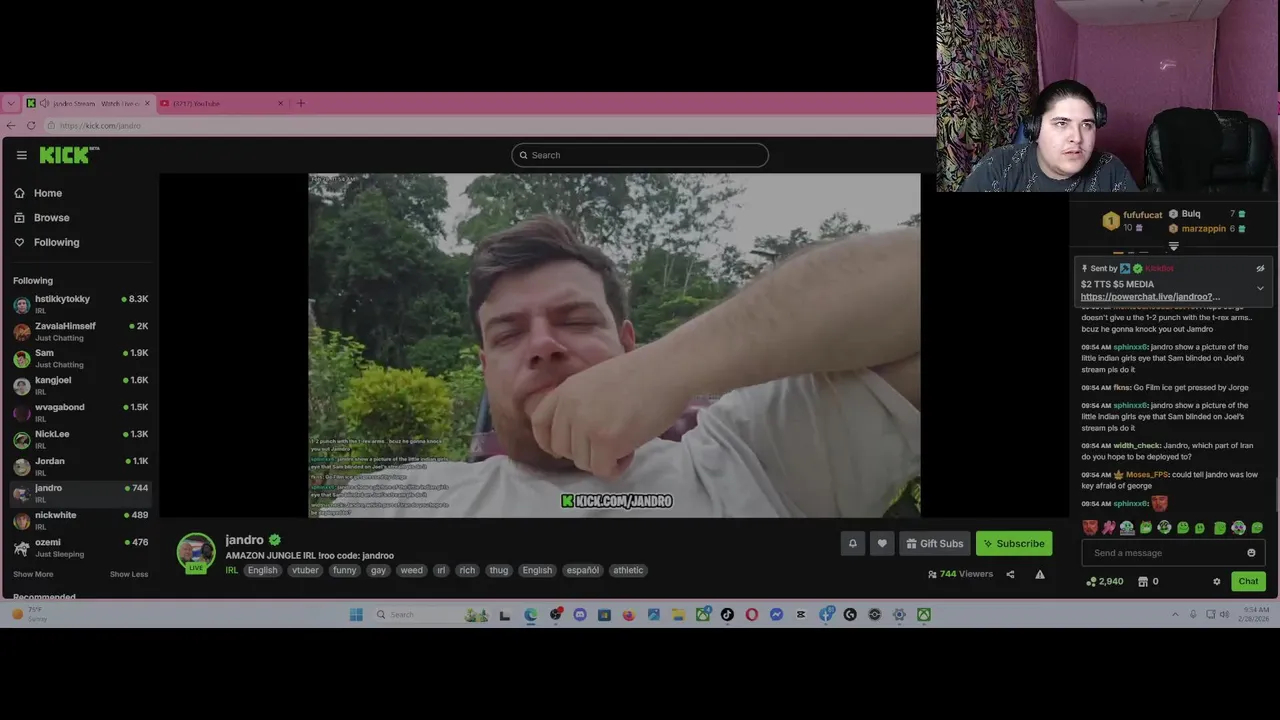
Task: Expand following list with Show More
Action: click(x=33, y=574)
